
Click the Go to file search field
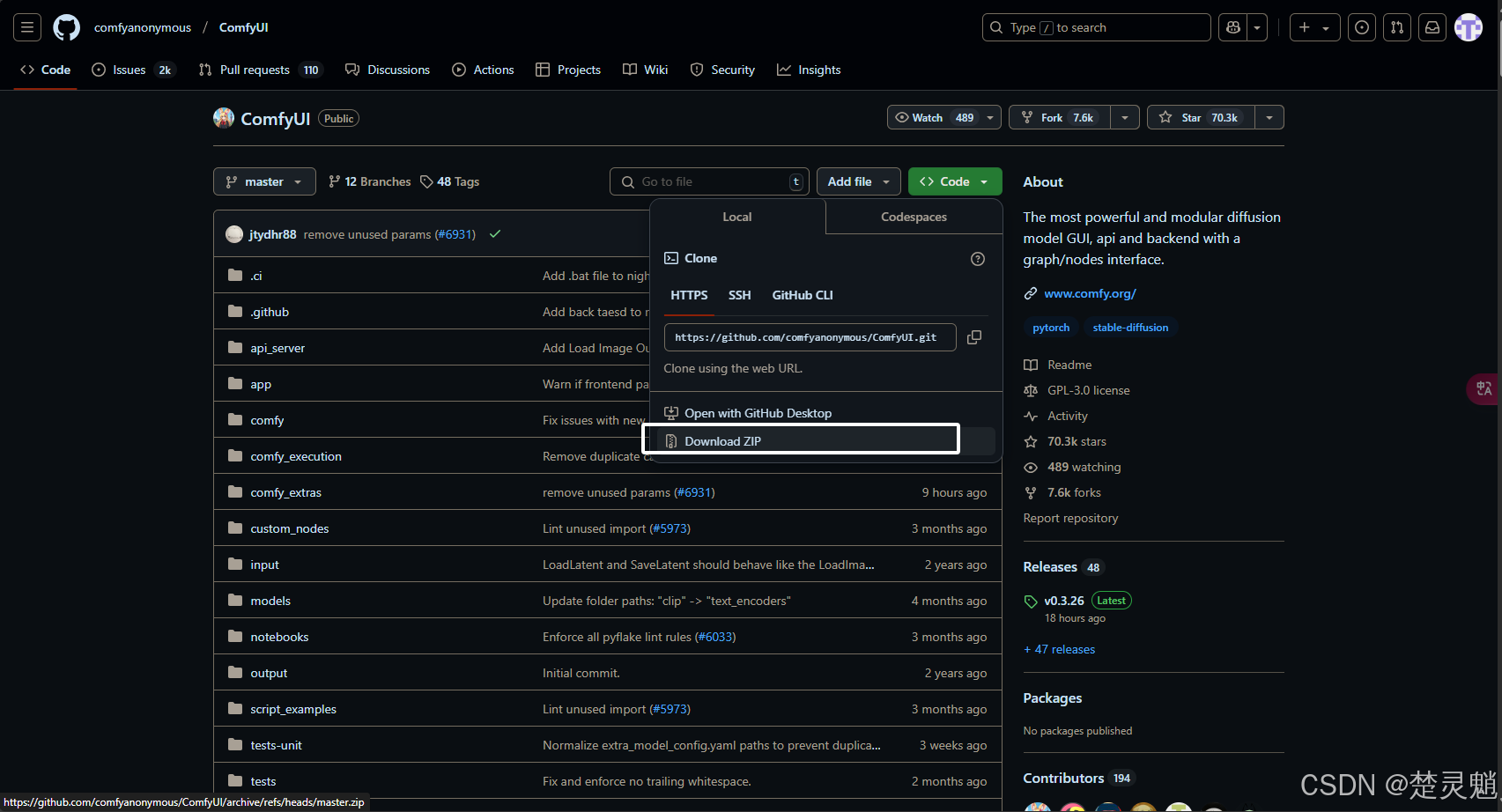(x=709, y=181)
